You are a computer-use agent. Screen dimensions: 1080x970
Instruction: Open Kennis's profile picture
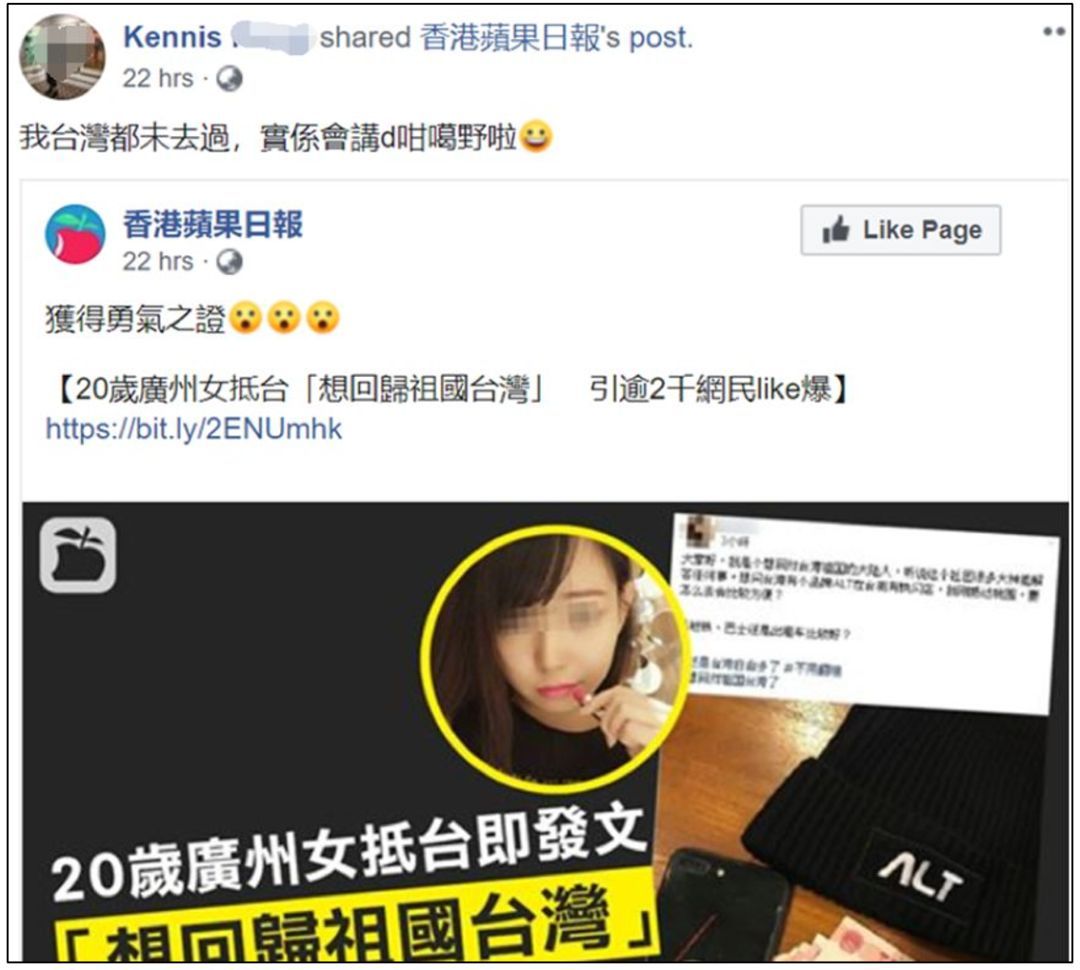click(x=63, y=57)
